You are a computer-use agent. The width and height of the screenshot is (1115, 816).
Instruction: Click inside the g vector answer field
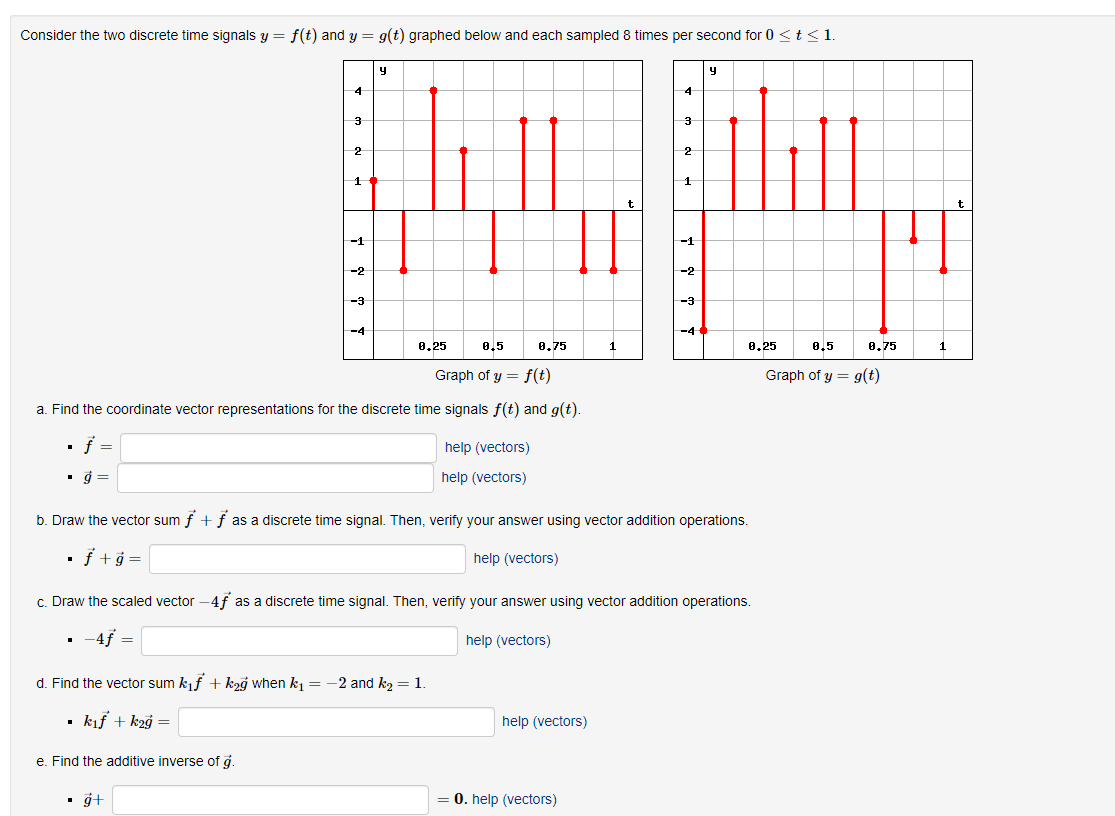tap(275, 478)
